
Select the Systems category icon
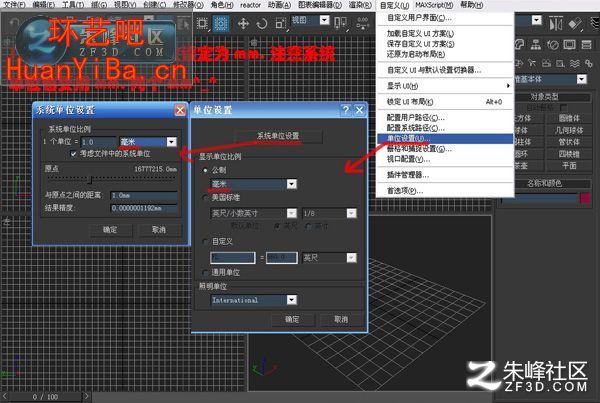pos(589,63)
